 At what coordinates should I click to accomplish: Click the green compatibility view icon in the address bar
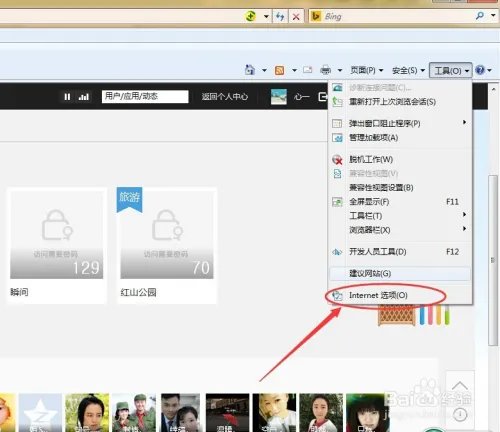(250, 16)
